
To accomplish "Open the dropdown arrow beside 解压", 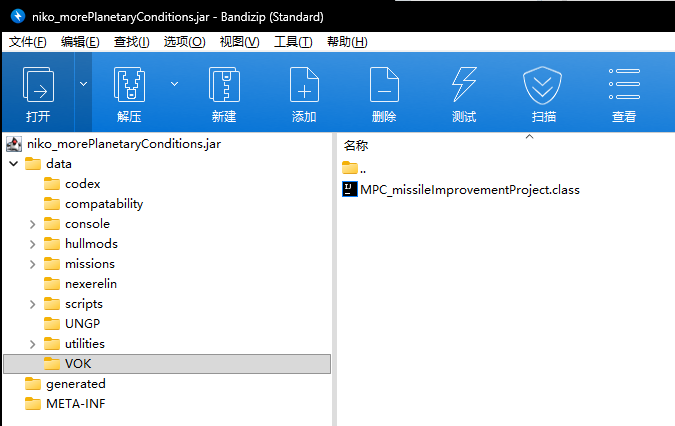I will click(x=174, y=84).
